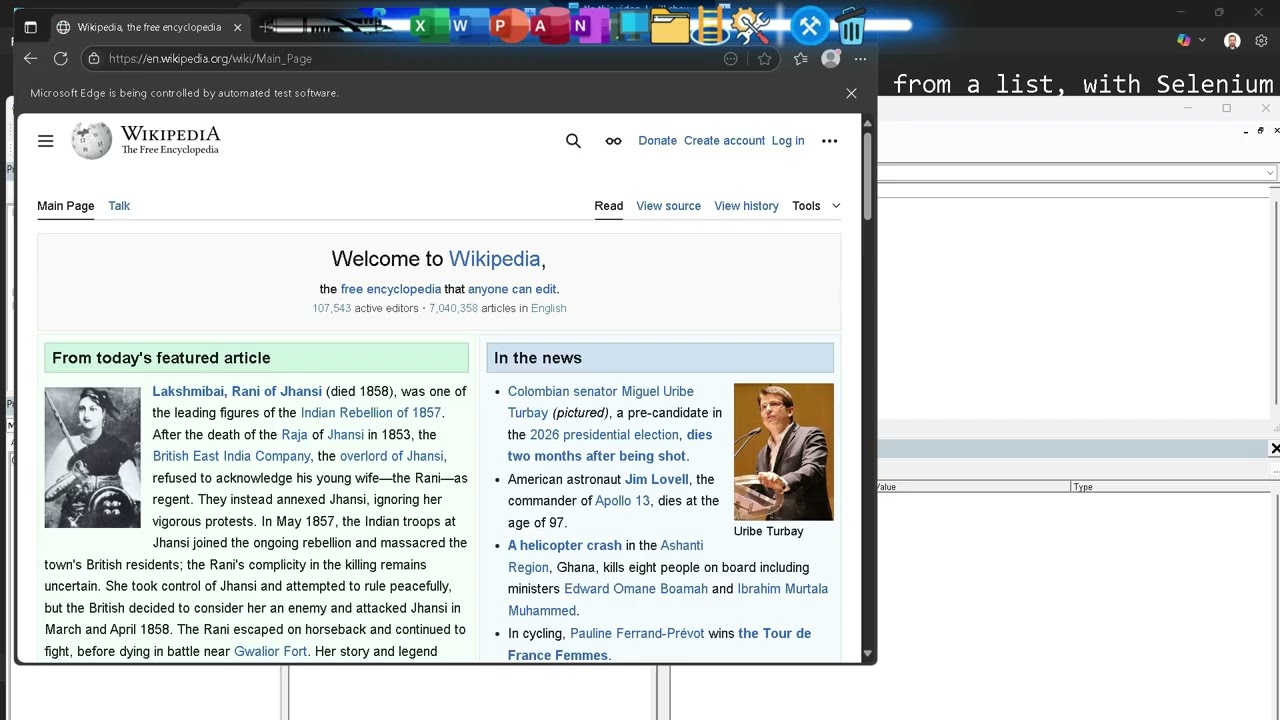The height and width of the screenshot is (720, 1280).
Task: Open the 2026 presidential election link
Action: (x=604, y=435)
